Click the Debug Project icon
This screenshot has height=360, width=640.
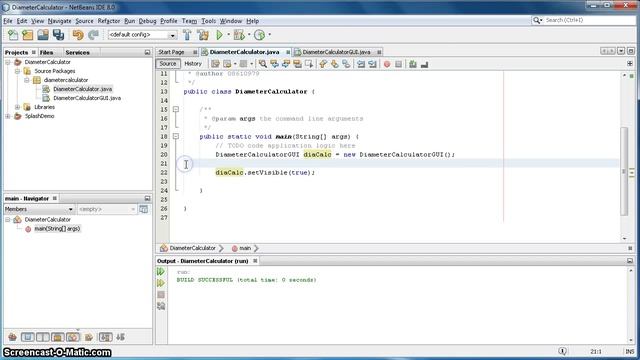[x=239, y=35]
